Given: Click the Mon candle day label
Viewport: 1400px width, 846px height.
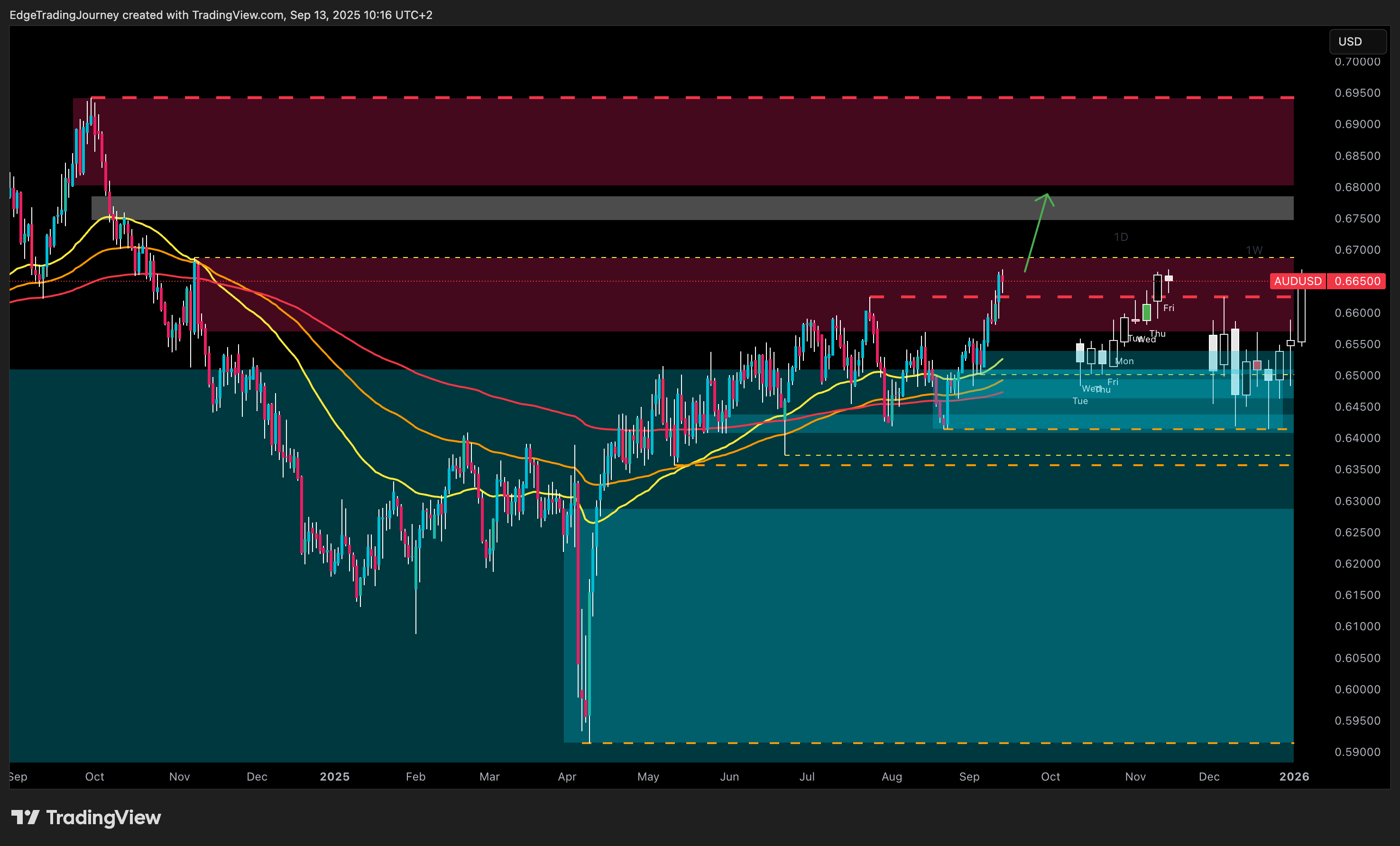Looking at the screenshot, I should (1124, 361).
